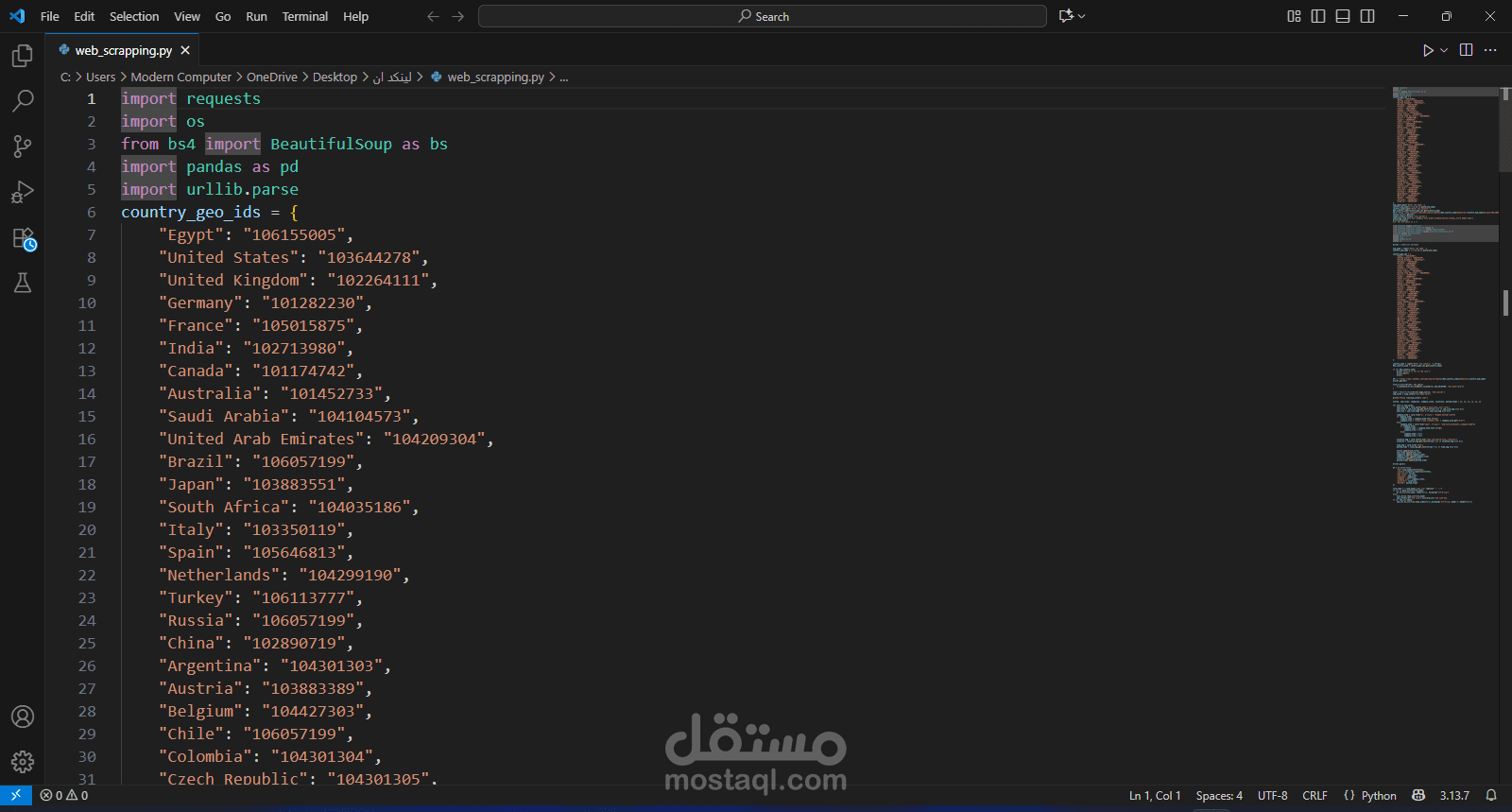Viewport: 1512px width, 812px height.
Task: Click the country_geo_ids variable name
Action: (191, 212)
